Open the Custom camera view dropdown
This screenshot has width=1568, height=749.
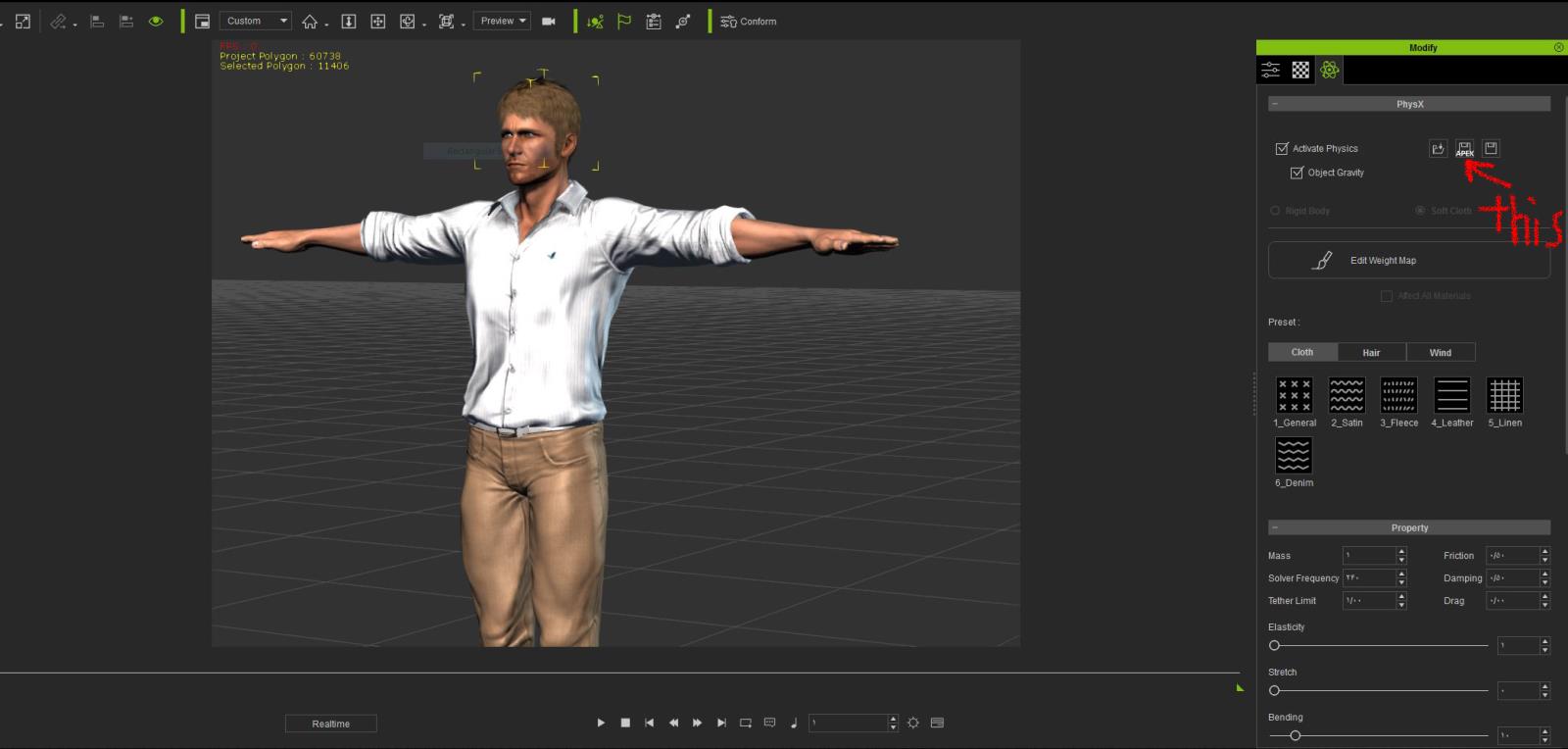click(x=257, y=21)
